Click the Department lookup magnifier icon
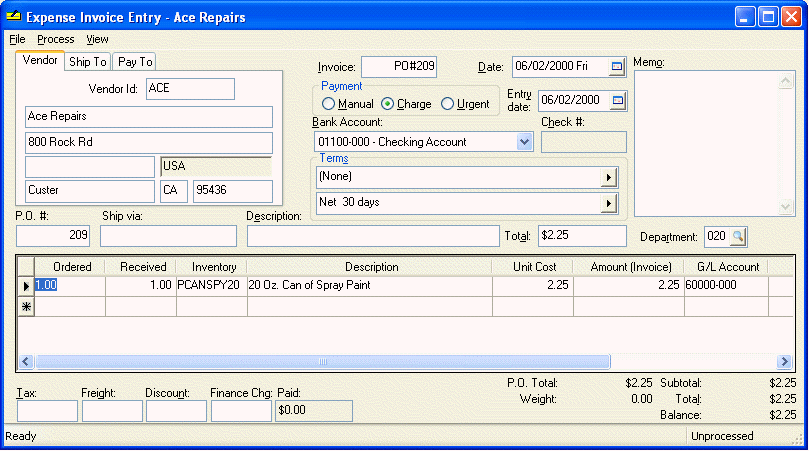809x451 pixels. [x=738, y=237]
